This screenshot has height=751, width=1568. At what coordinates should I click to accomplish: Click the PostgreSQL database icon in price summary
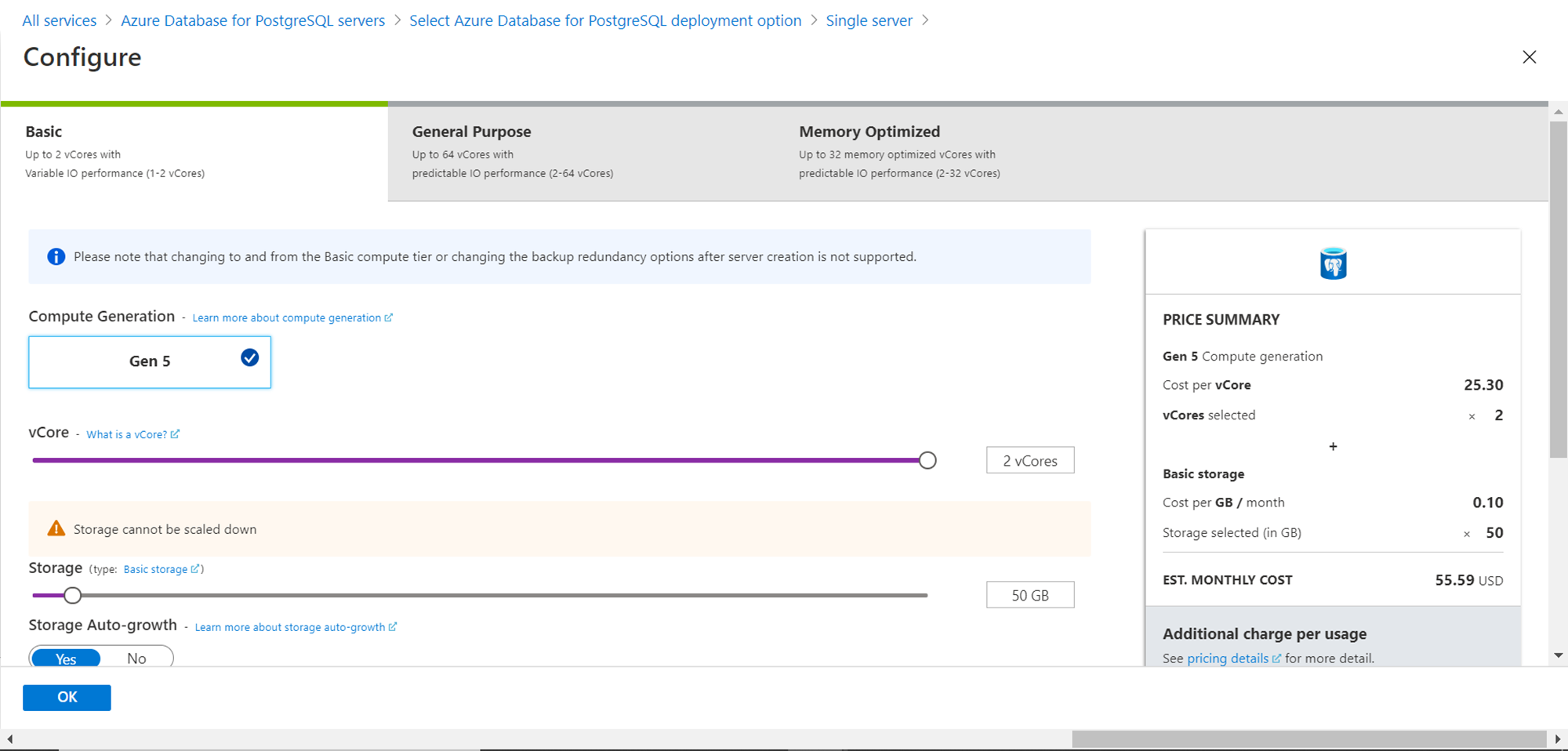[1333, 264]
